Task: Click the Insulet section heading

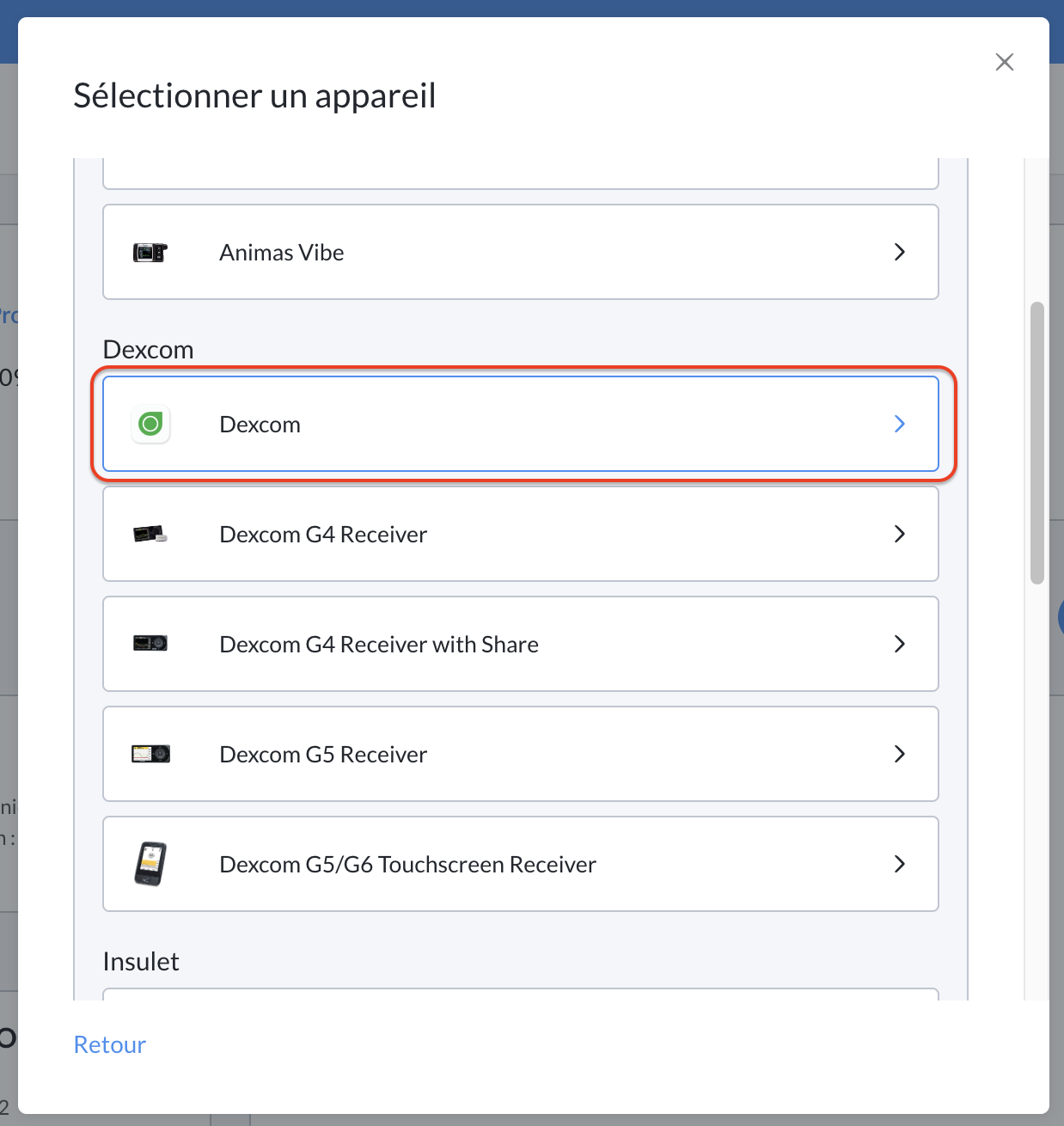Action: click(141, 961)
